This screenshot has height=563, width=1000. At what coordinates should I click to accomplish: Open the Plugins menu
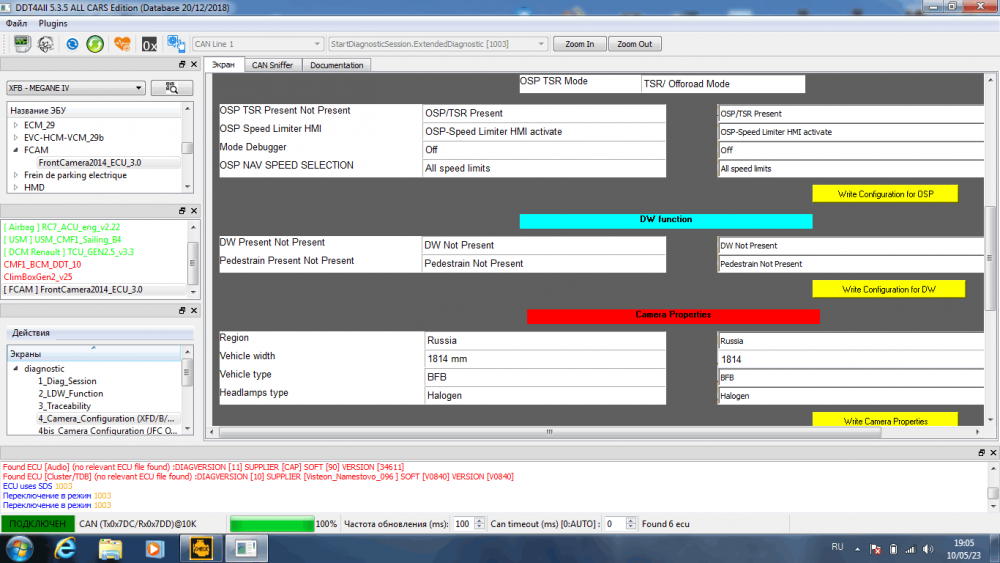pos(53,23)
